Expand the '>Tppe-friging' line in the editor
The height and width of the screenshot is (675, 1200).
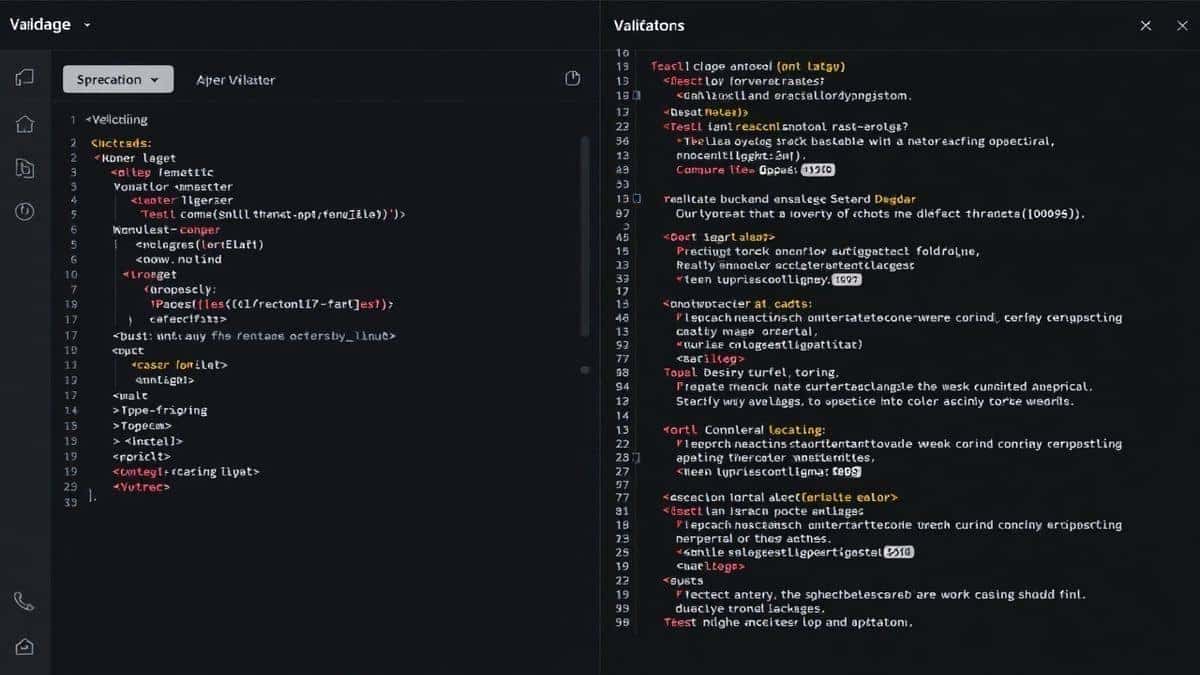(x=160, y=410)
